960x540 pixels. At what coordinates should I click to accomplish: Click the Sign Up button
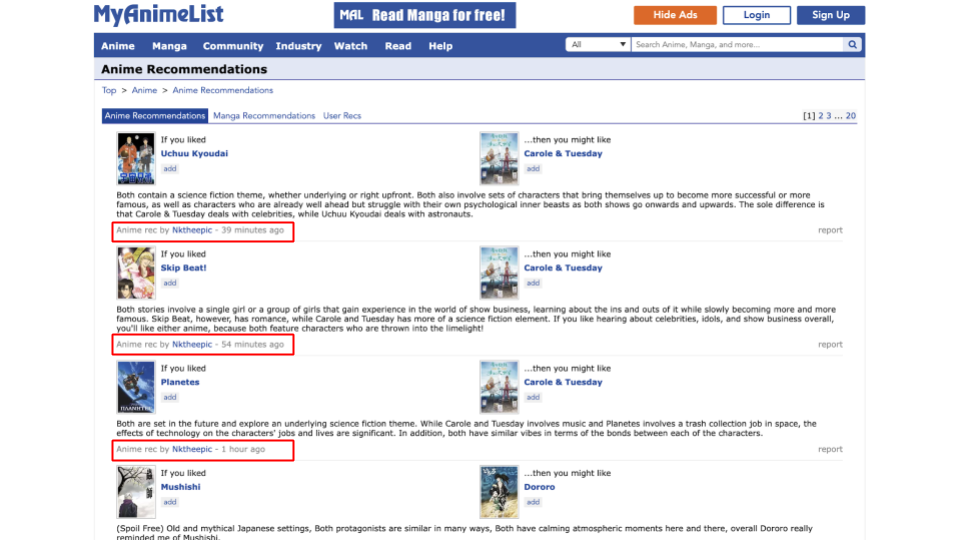(830, 15)
